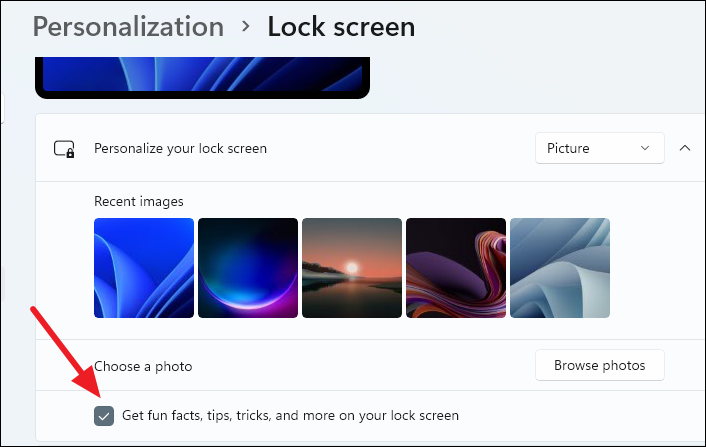The height and width of the screenshot is (447, 706).
Task: Collapse the Personalize your lock screen section
Action: pyautogui.click(x=685, y=148)
